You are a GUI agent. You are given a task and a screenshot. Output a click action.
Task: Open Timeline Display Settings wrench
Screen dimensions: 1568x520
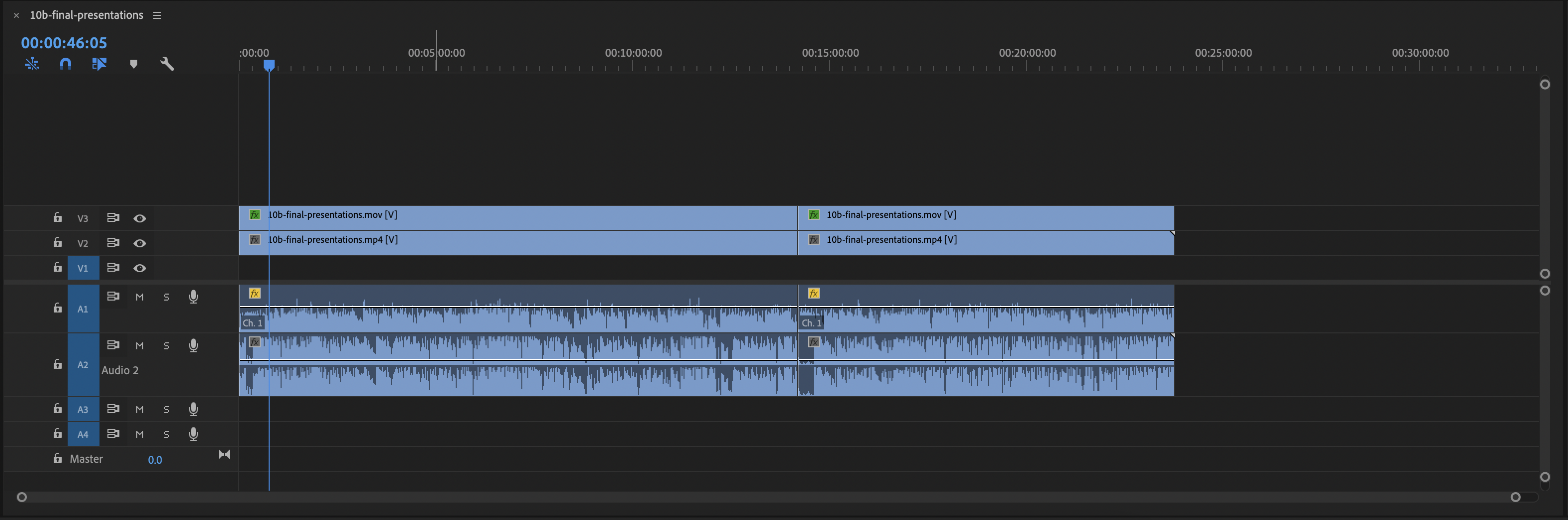pos(167,64)
